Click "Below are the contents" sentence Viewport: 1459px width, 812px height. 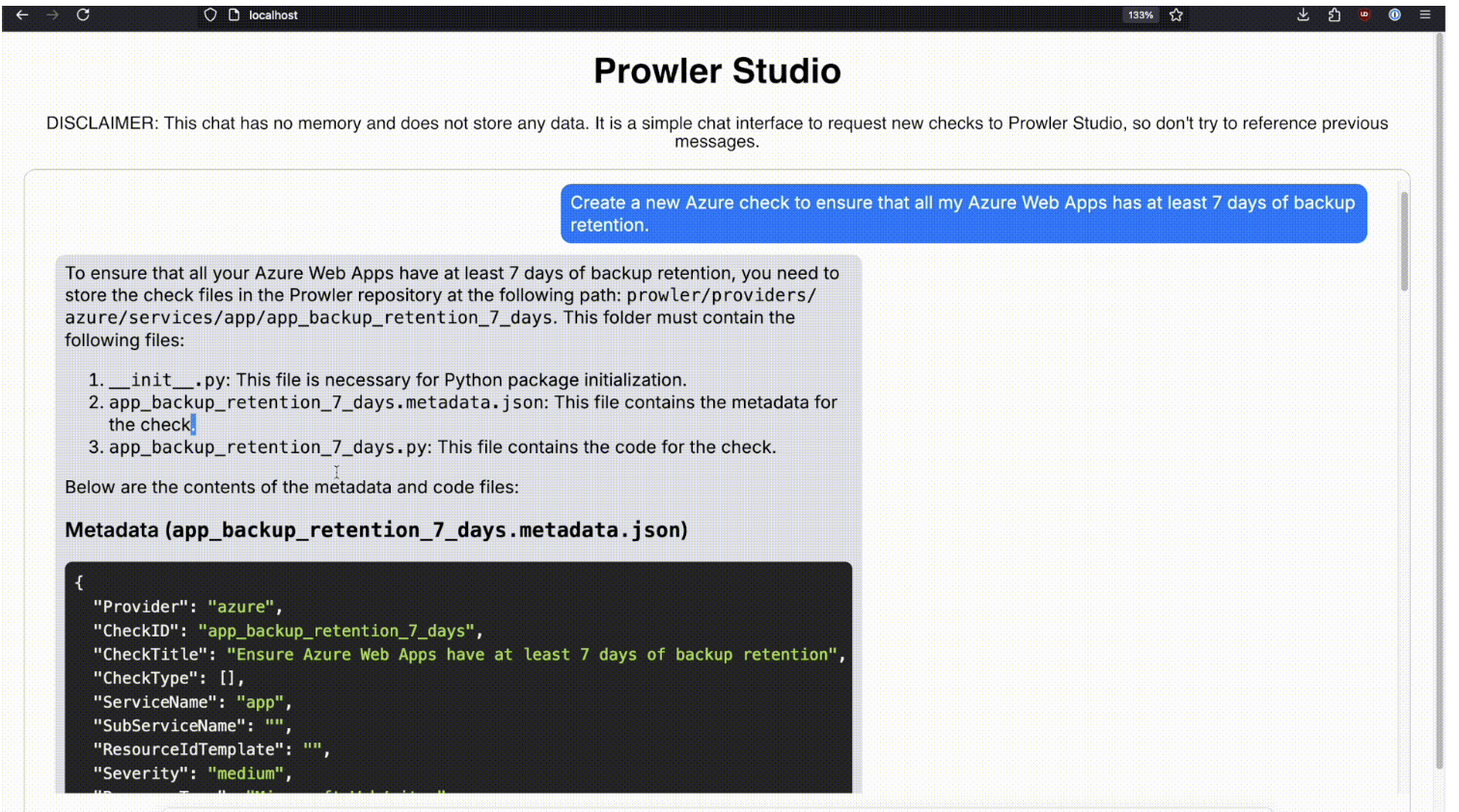[291, 487]
